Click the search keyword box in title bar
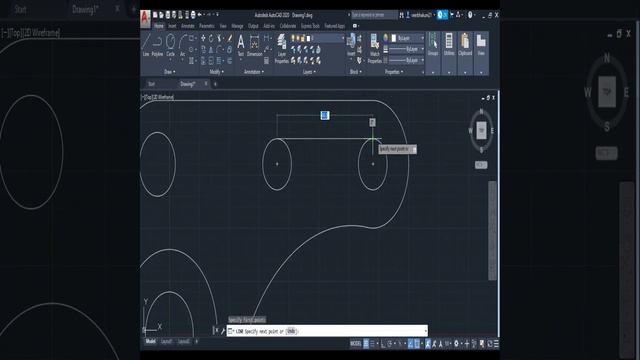The width and height of the screenshot is (640, 360). pyautogui.click(x=374, y=15)
